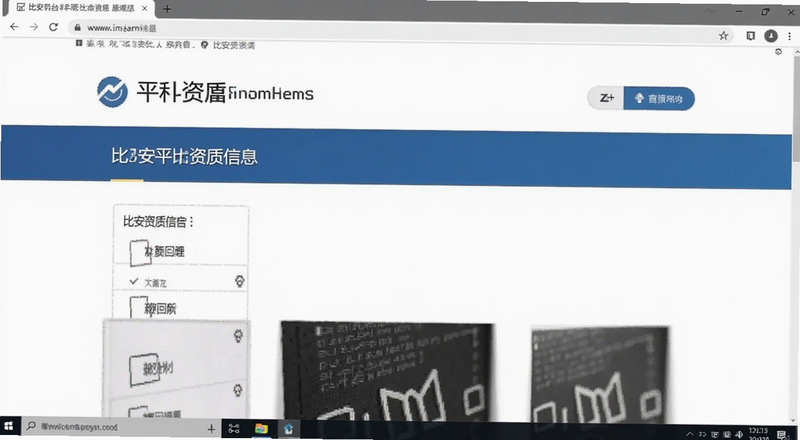Image resolution: width=800 pixels, height=440 pixels.
Task: Open the Windows Start menu
Action: click(8, 428)
